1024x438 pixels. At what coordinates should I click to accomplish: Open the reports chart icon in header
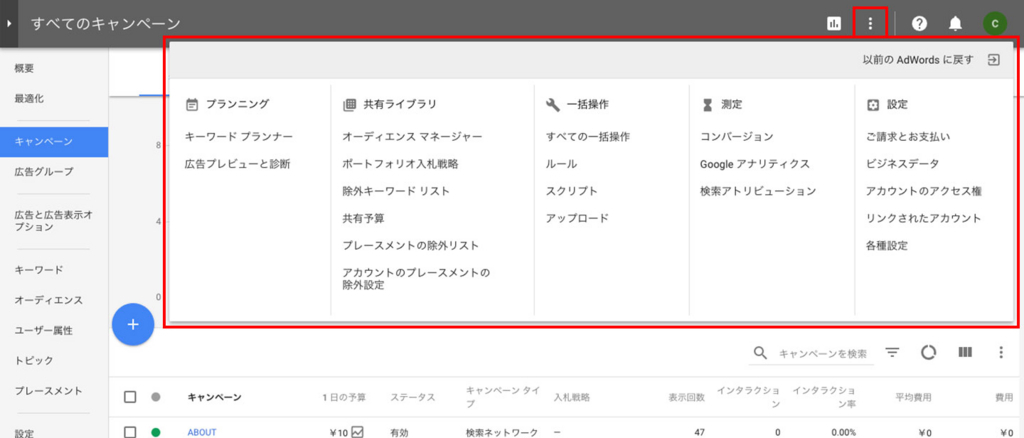833,24
